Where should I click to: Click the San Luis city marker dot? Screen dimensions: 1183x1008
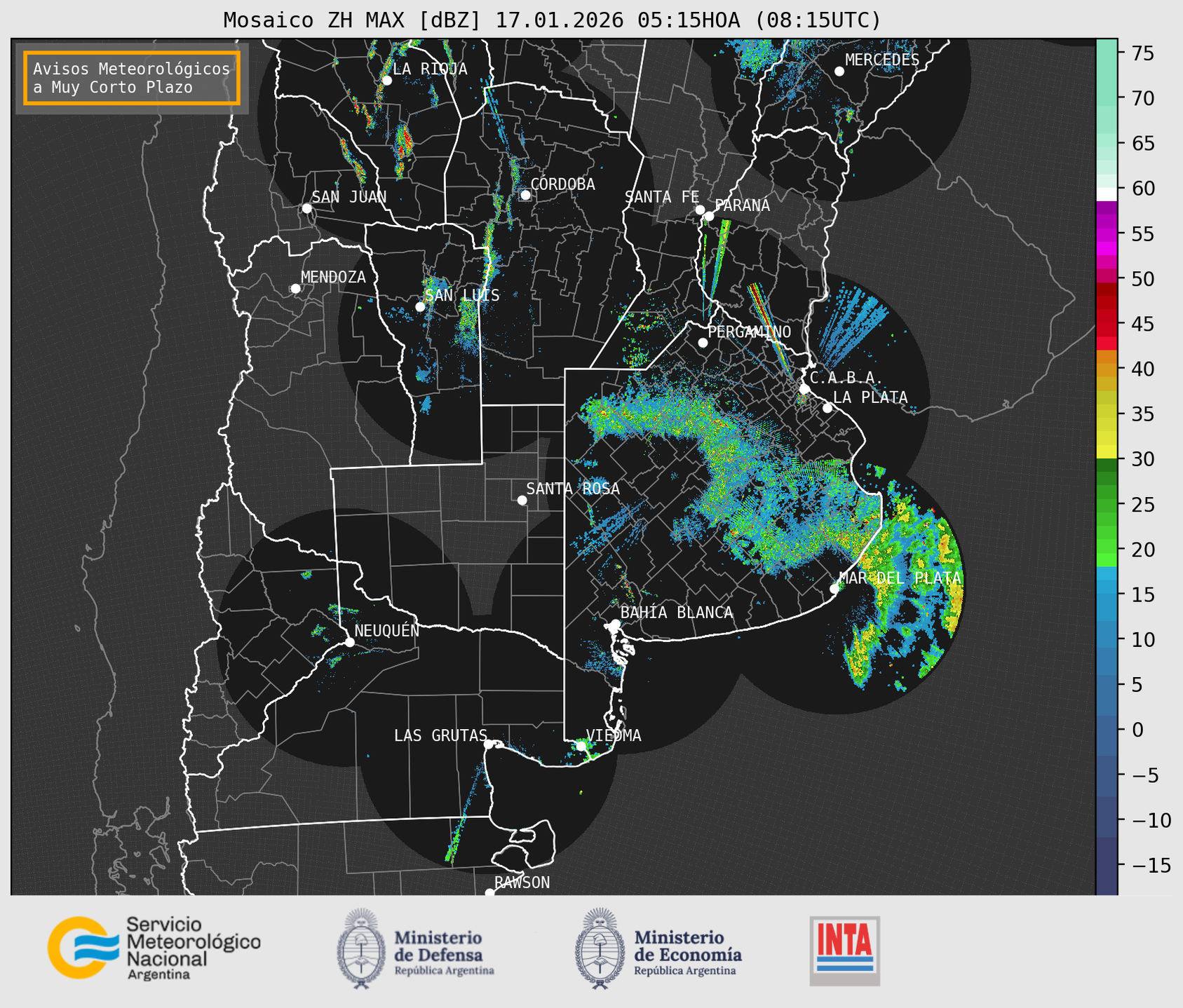pyautogui.click(x=420, y=306)
